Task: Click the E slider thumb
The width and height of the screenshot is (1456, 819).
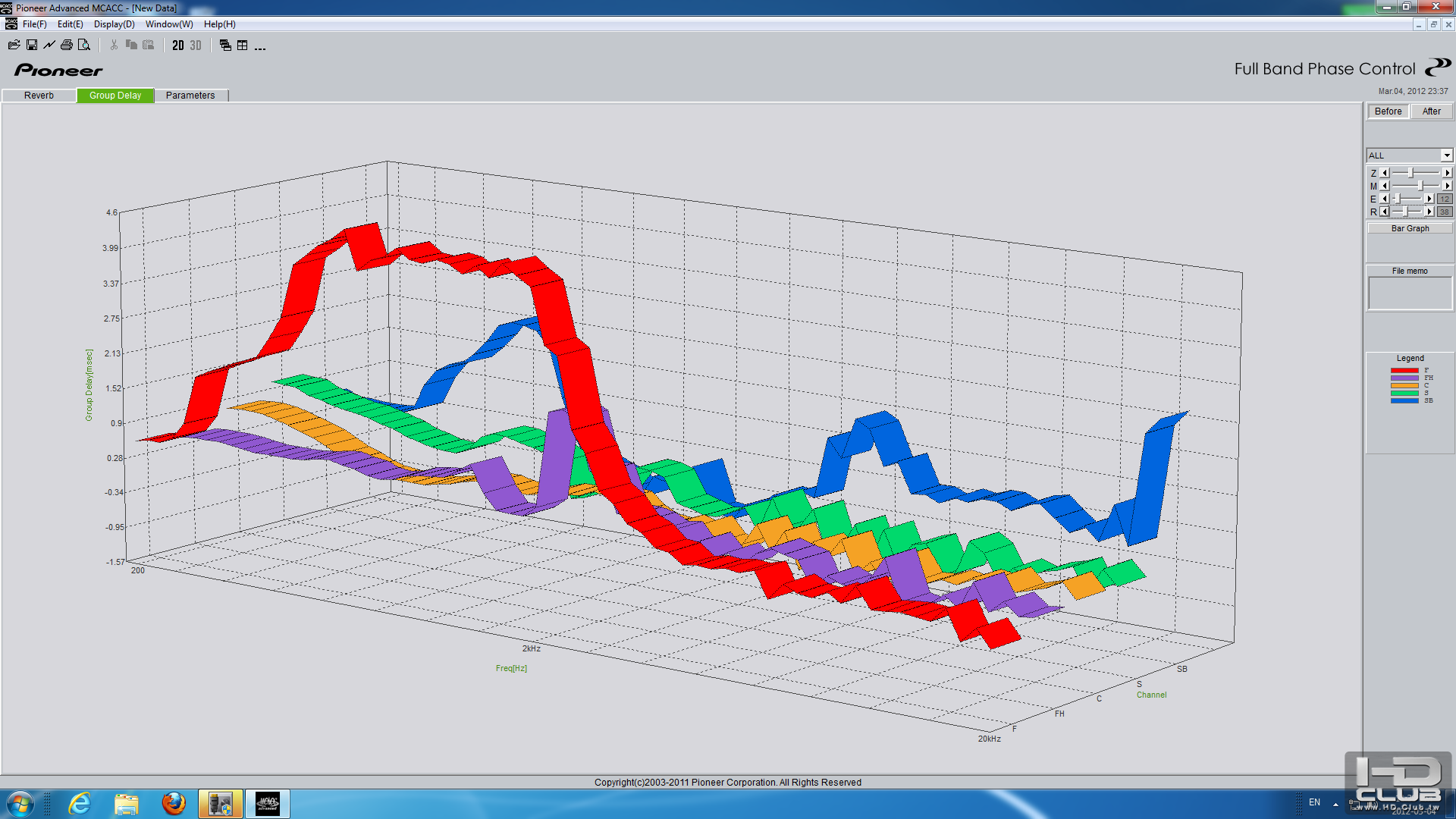Action: [x=1397, y=199]
